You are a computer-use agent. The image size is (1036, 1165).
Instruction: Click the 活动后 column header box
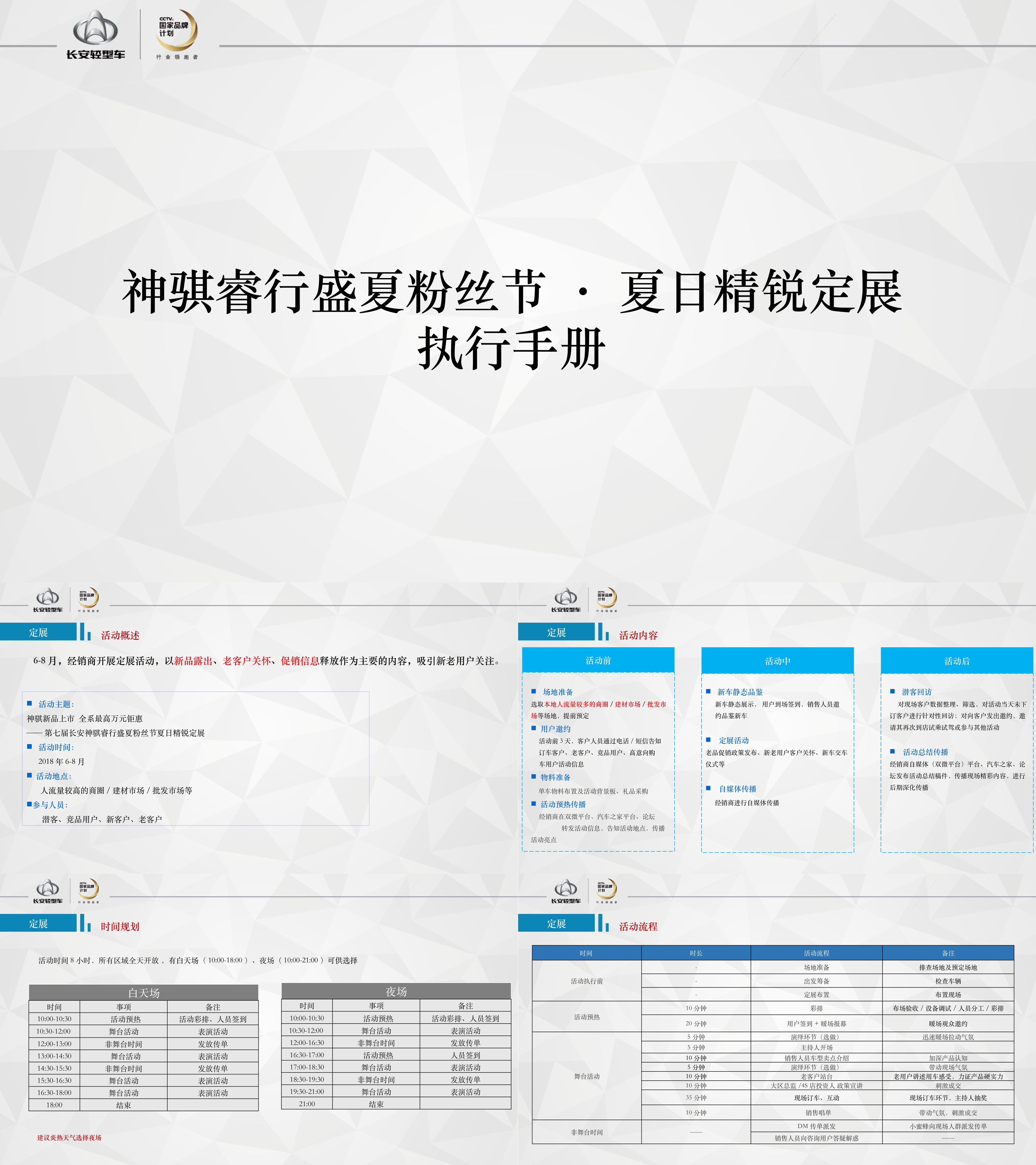pos(957,661)
